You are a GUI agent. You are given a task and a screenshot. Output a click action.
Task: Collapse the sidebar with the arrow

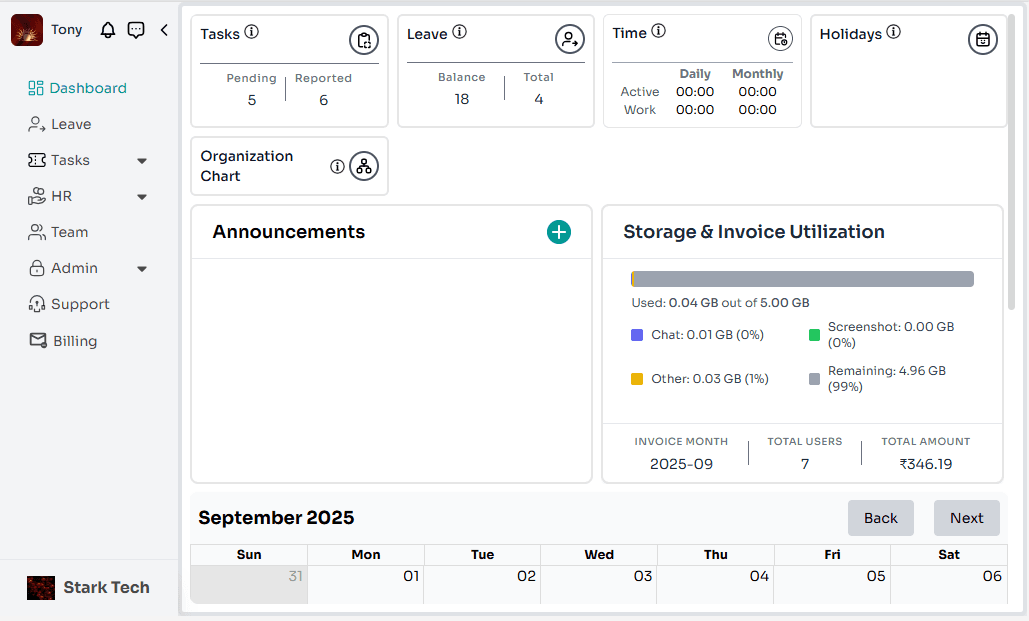tap(164, 30)
